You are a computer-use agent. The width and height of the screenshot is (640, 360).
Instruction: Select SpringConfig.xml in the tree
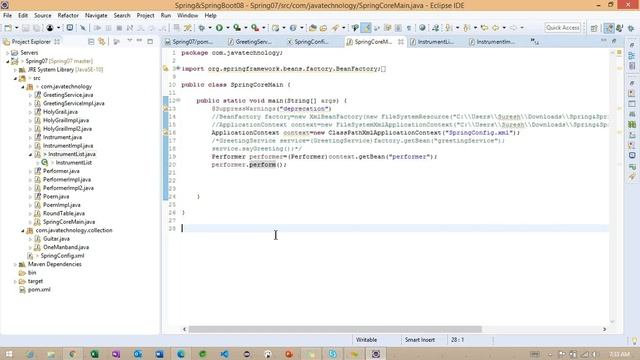[62, 256]
